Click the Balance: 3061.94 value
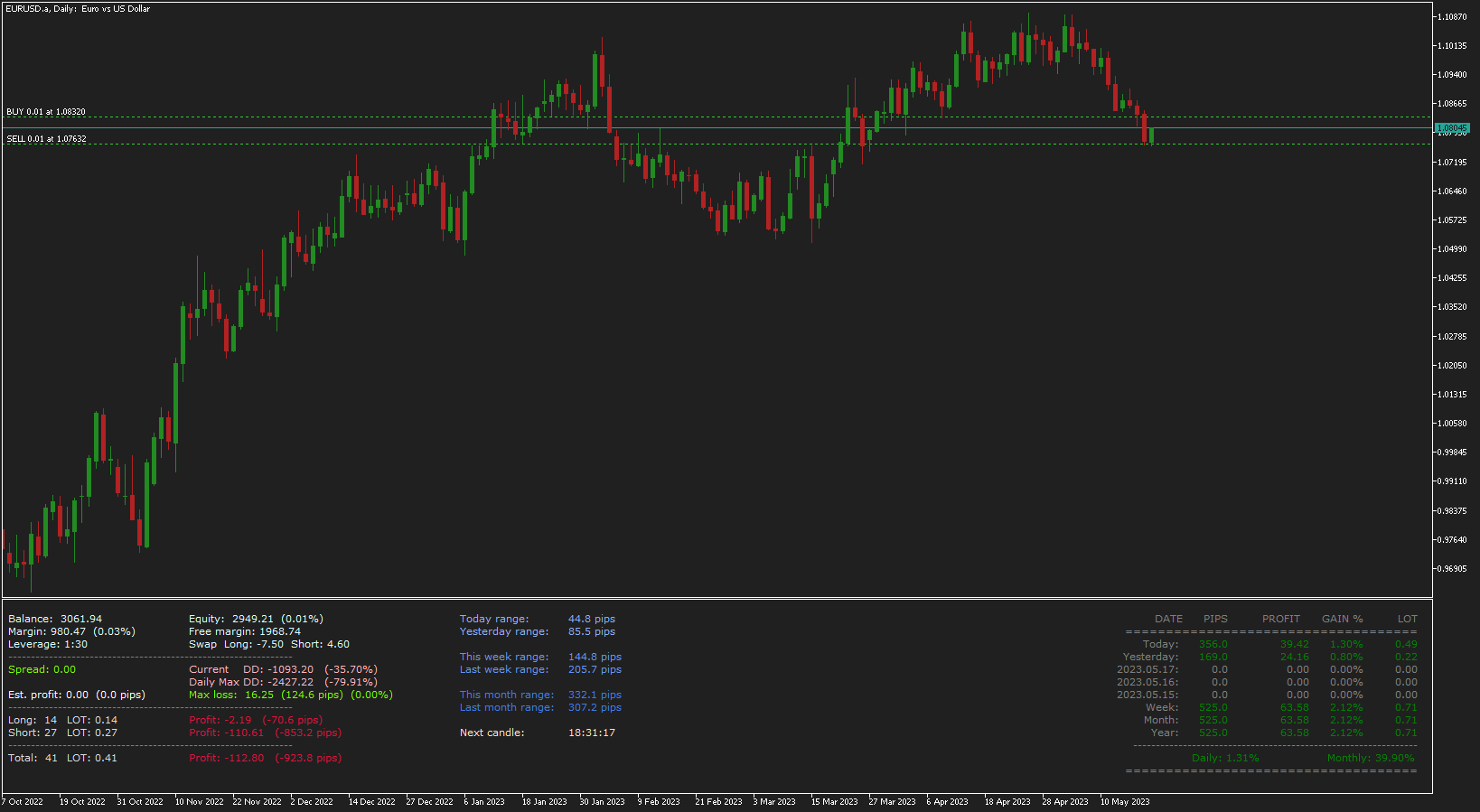 click(55, 620)
